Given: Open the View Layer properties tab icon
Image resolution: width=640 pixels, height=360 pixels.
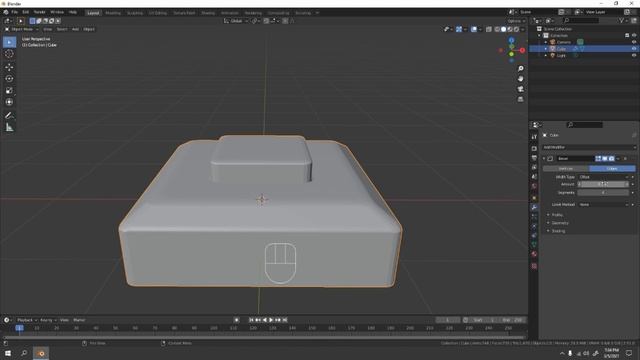Looking at the screenshot, I should pos(534,167).
